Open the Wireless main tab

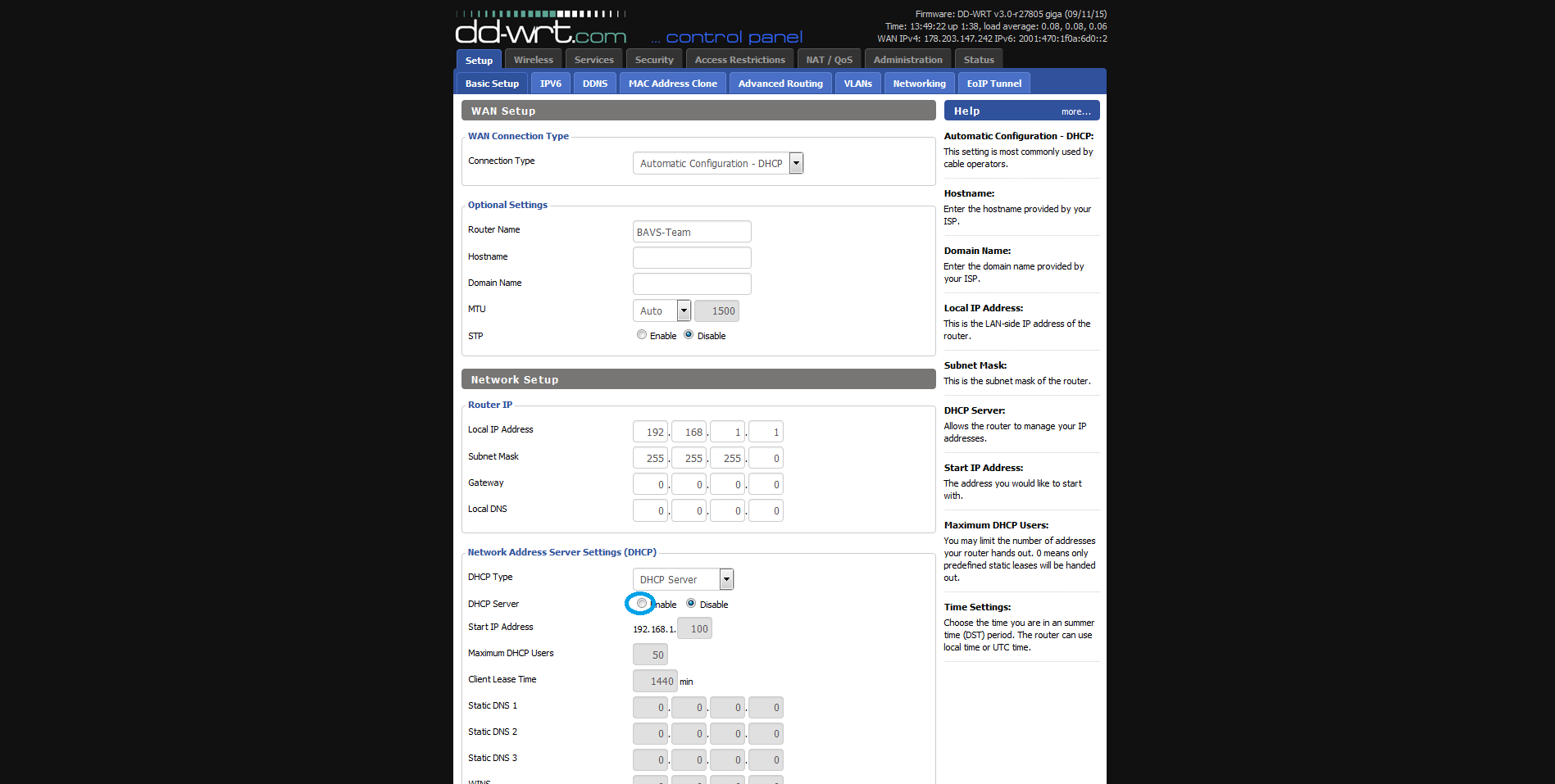534,60
